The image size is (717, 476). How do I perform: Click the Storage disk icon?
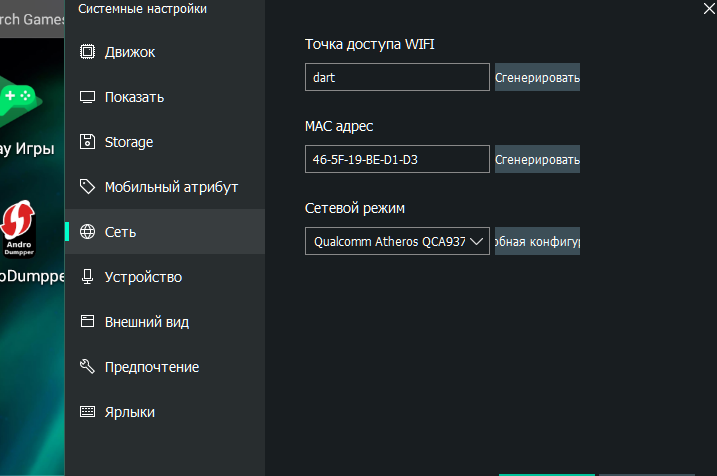[87, 142]
